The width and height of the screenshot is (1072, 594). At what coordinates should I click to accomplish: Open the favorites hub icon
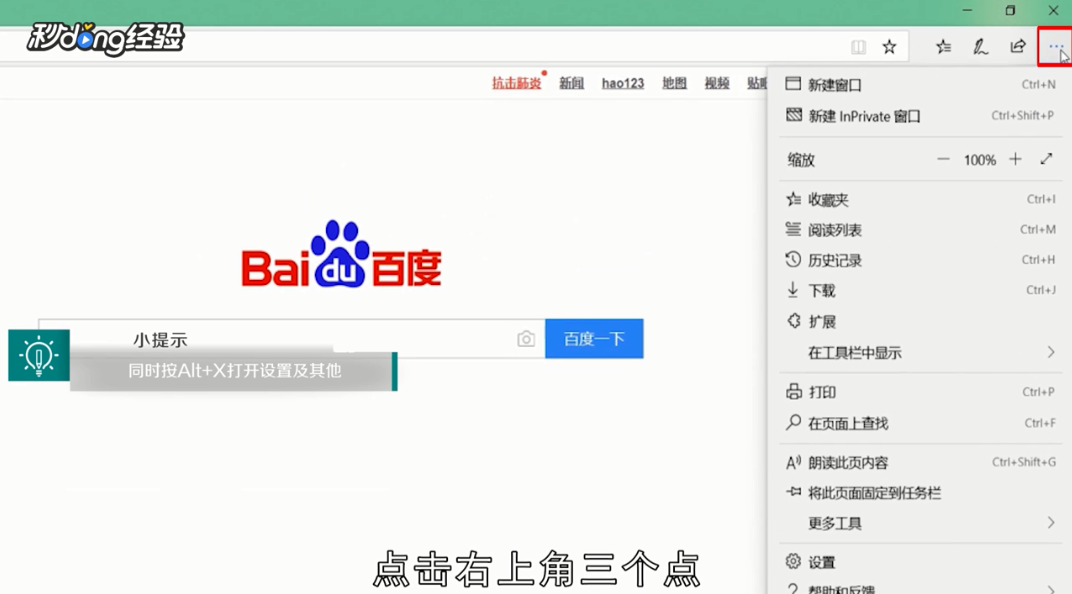tap(943, 46)
